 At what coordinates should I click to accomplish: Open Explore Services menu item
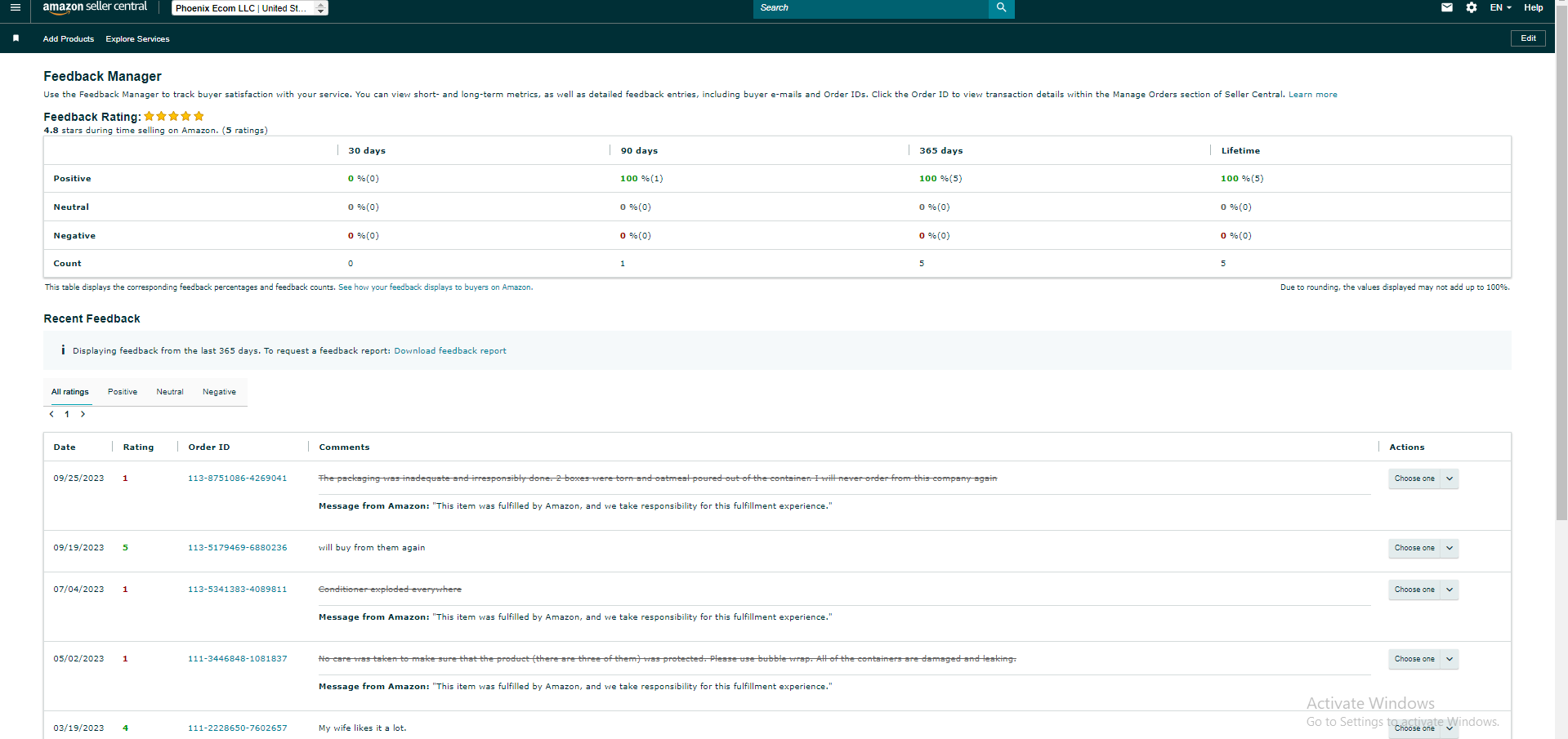(137, 39)
